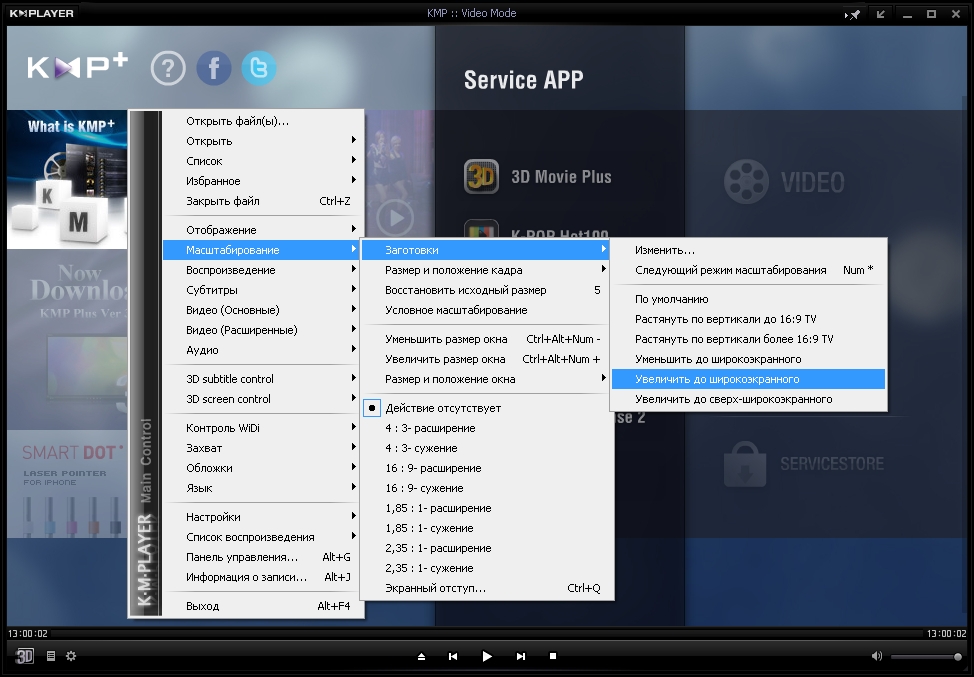The width and height of the screenshot is (974, 677).
Task: Toggle the pin always-on-top icon
Action: tap(852, 14)
